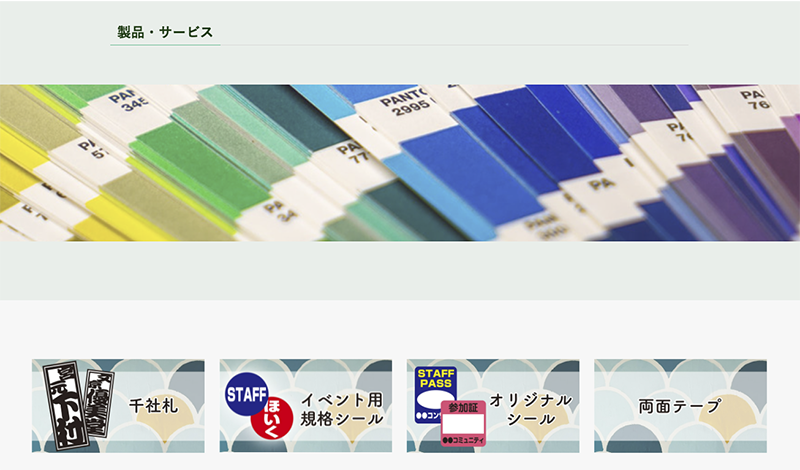The height and width of the screenshot is (470, 800).
Task: Open the 千社札 product banner
Action: 118,406
